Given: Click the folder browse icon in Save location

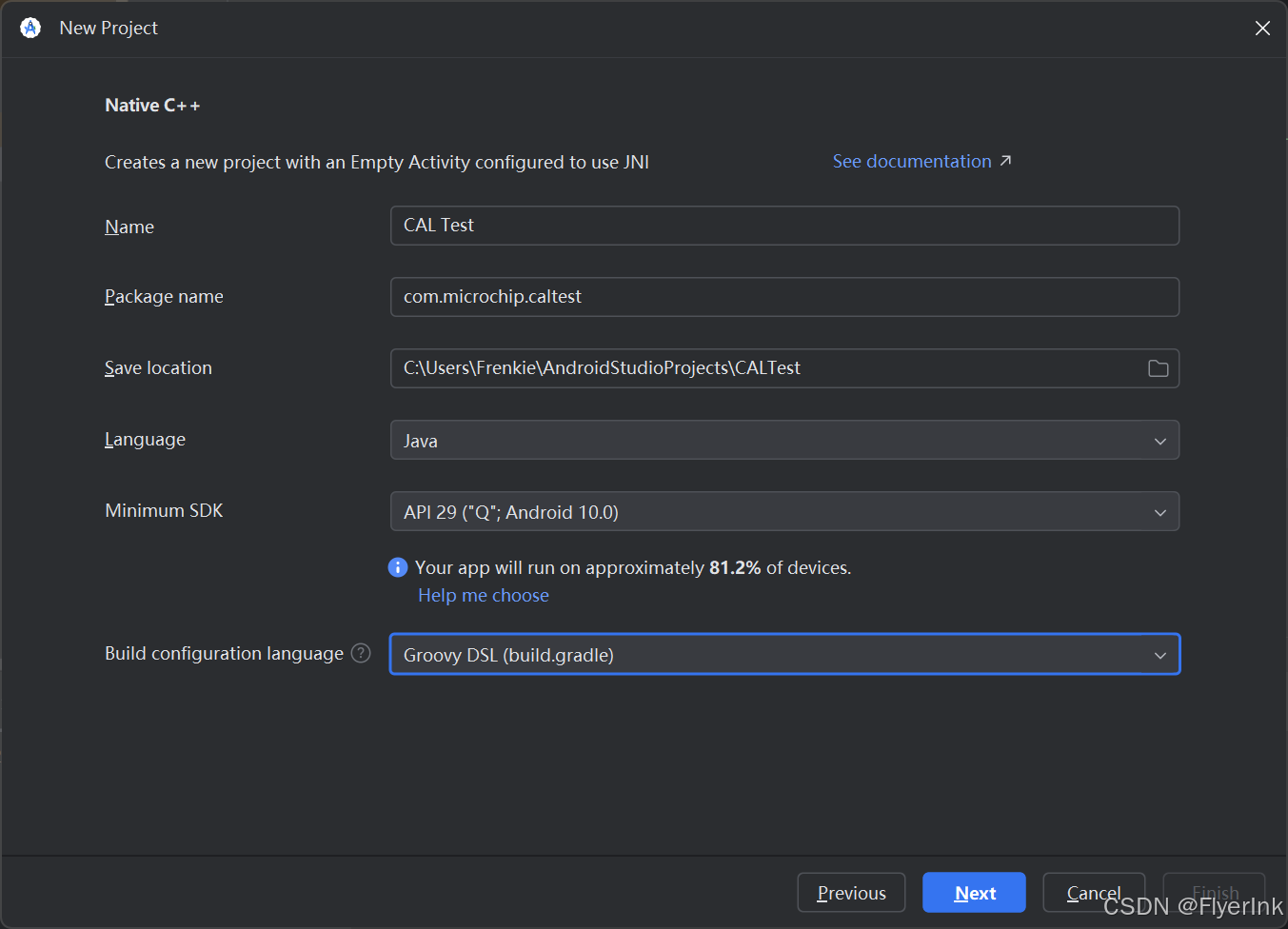Looking at the screenshot, I should (x=1158, y=368).
